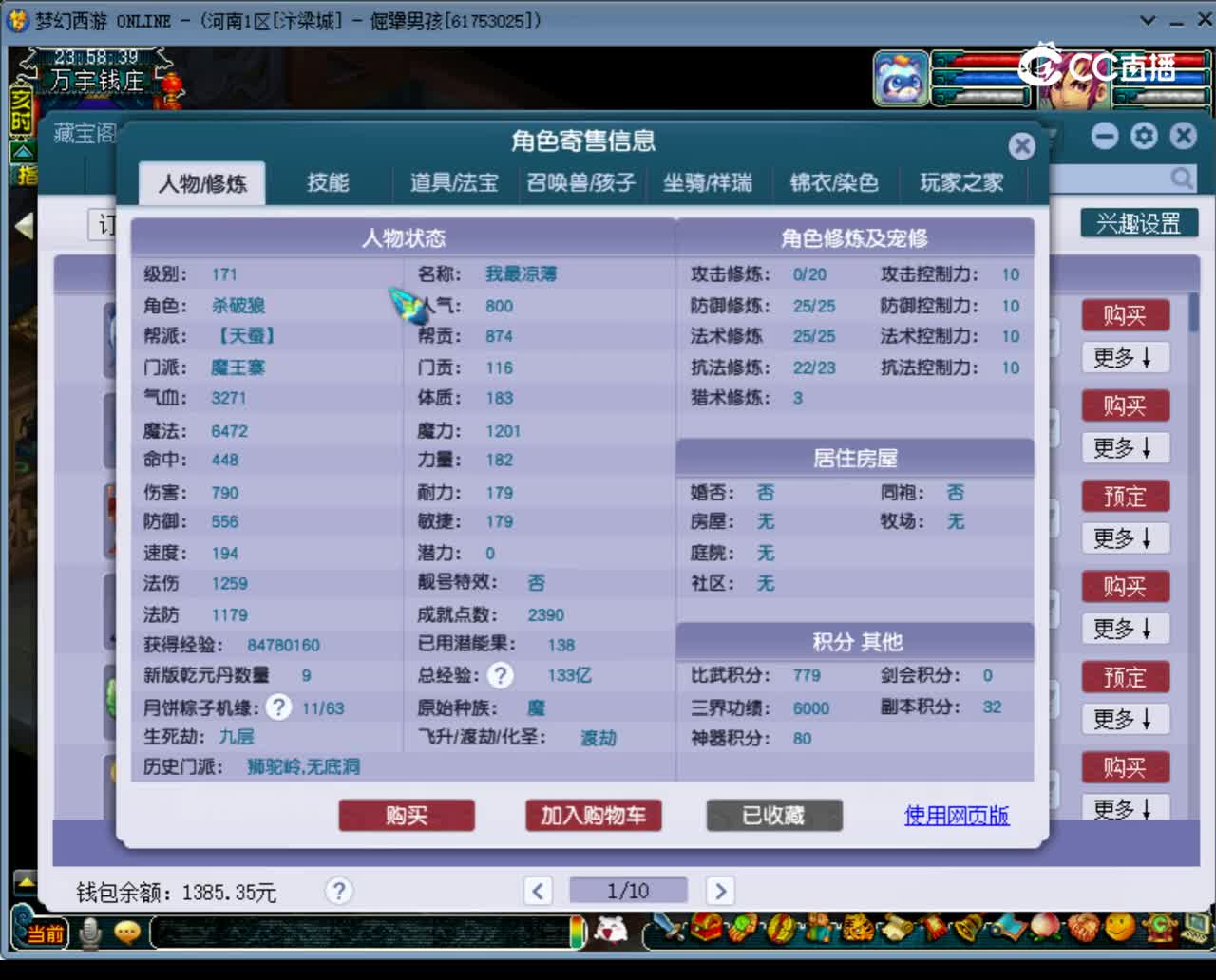Switch to the 召唤兽/孩子 tab

(x=580, y=182)
